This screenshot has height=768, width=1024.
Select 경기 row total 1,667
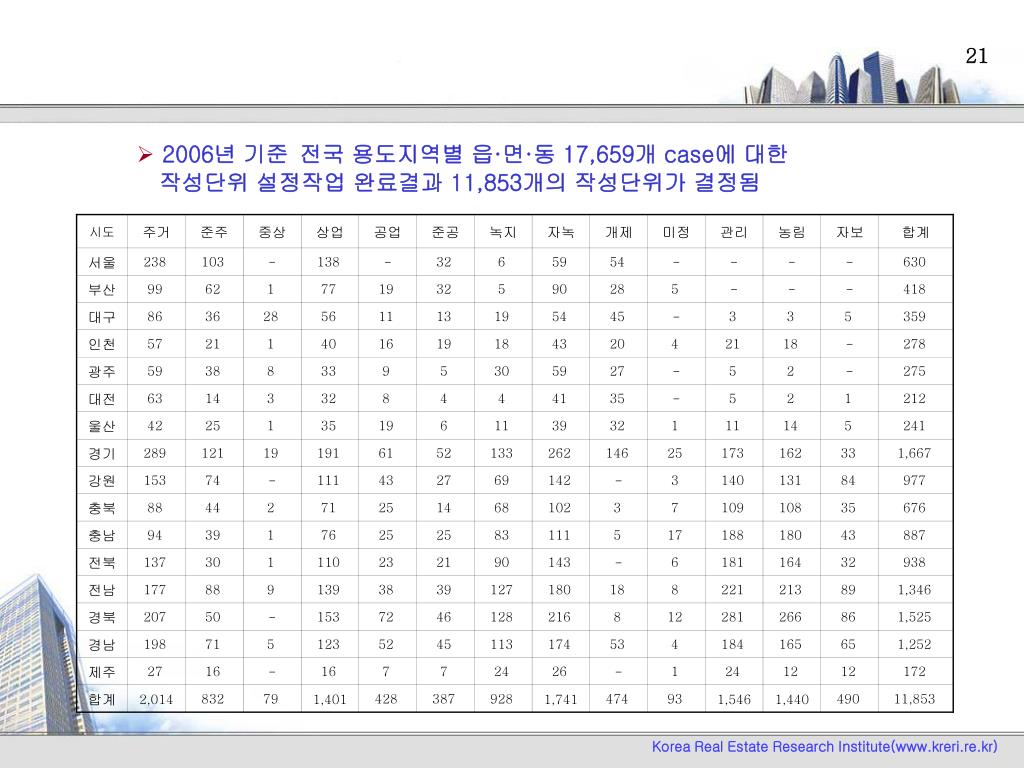(x=914, y=453)
